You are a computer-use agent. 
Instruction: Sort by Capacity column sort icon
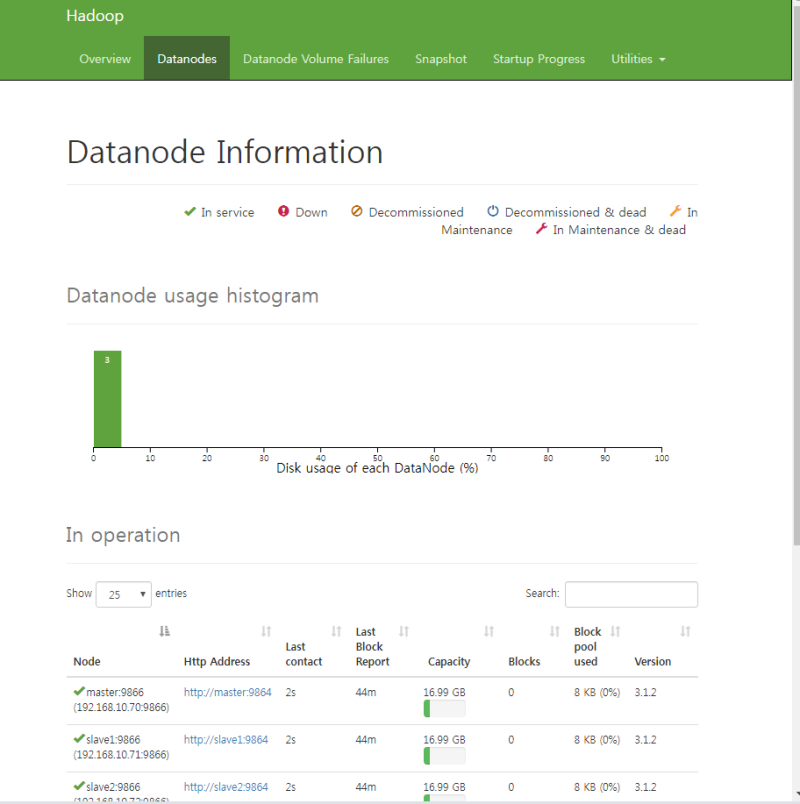tap(489, 631)
